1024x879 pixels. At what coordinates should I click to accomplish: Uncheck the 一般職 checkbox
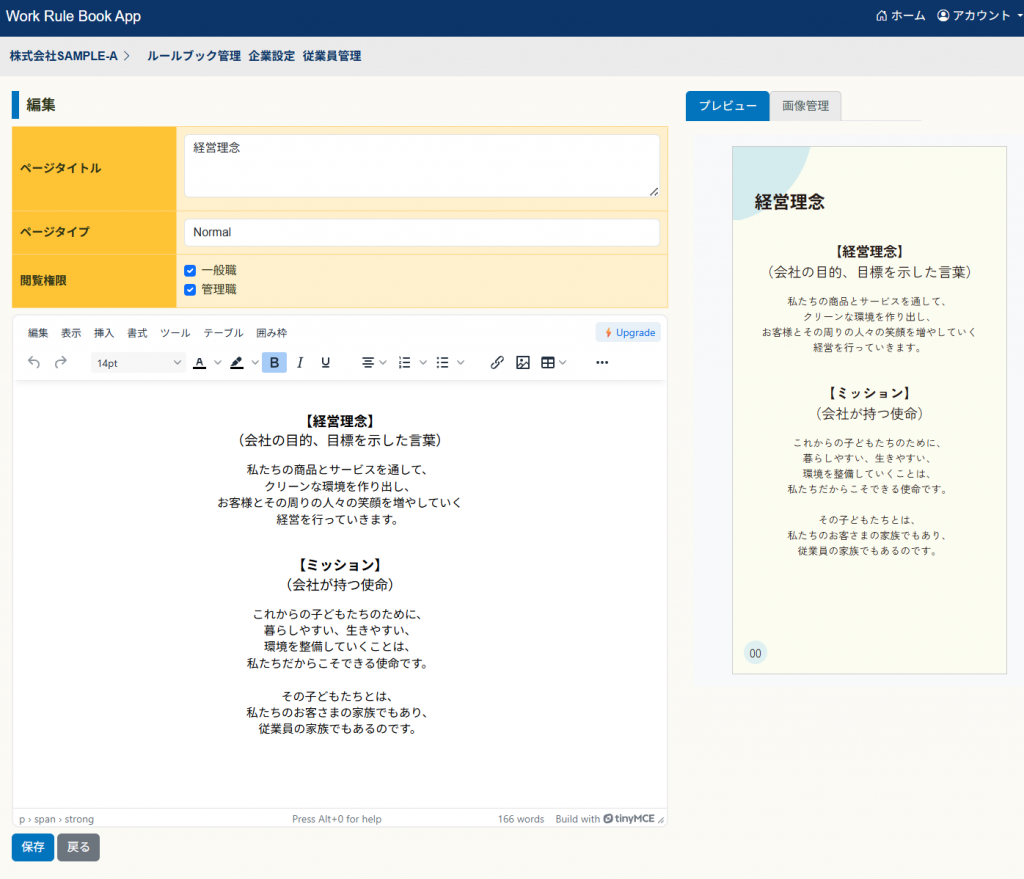coord(190,270)
